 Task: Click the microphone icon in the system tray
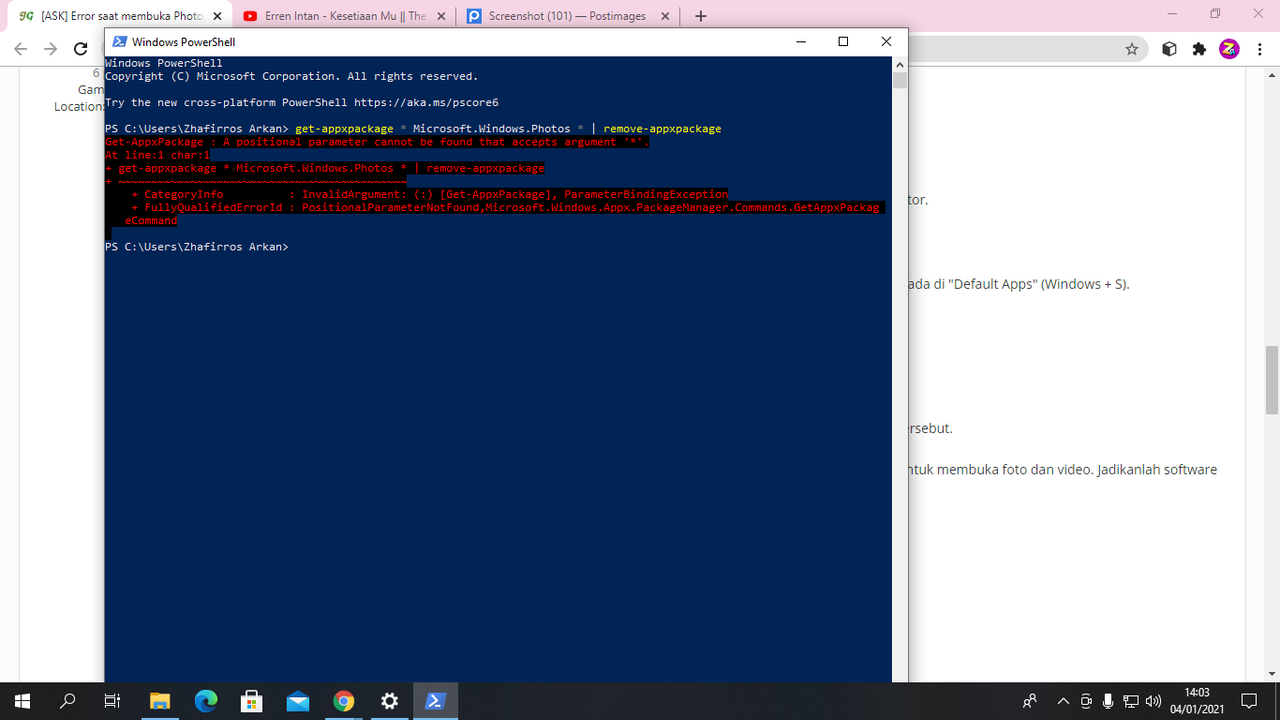pos(1108,701)
